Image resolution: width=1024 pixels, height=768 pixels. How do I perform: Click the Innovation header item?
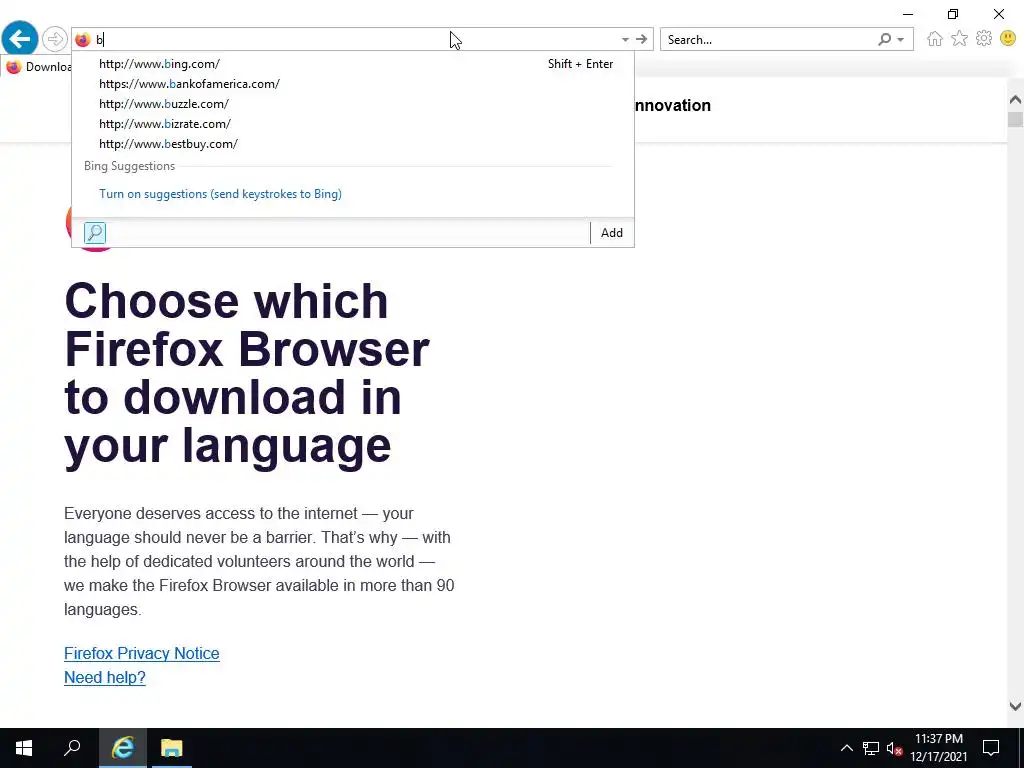click(672, 106)
